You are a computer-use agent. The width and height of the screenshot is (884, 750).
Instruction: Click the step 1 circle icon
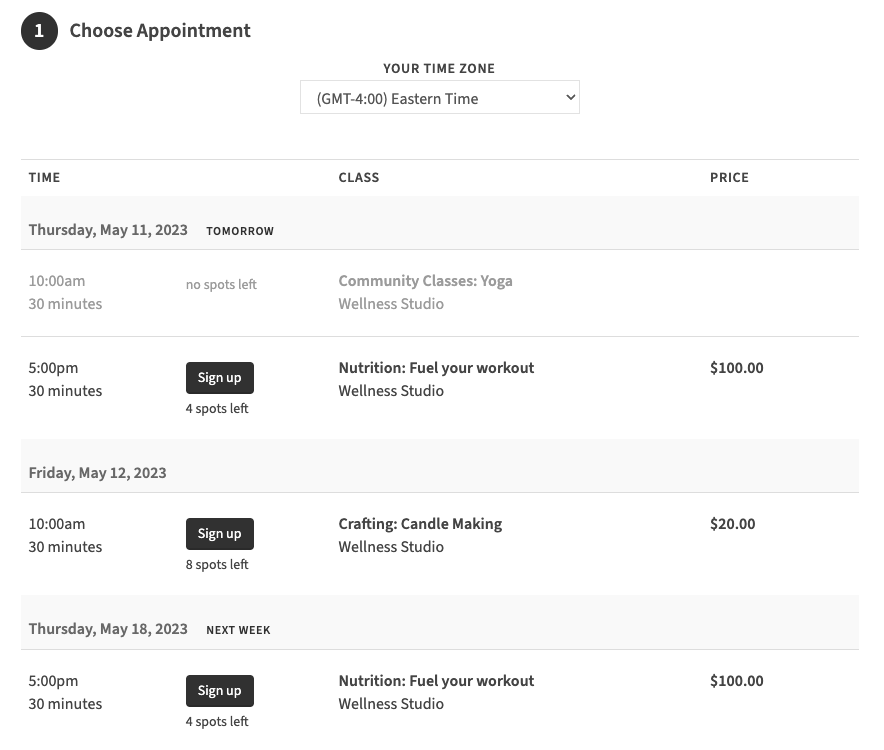coord(39,31)
